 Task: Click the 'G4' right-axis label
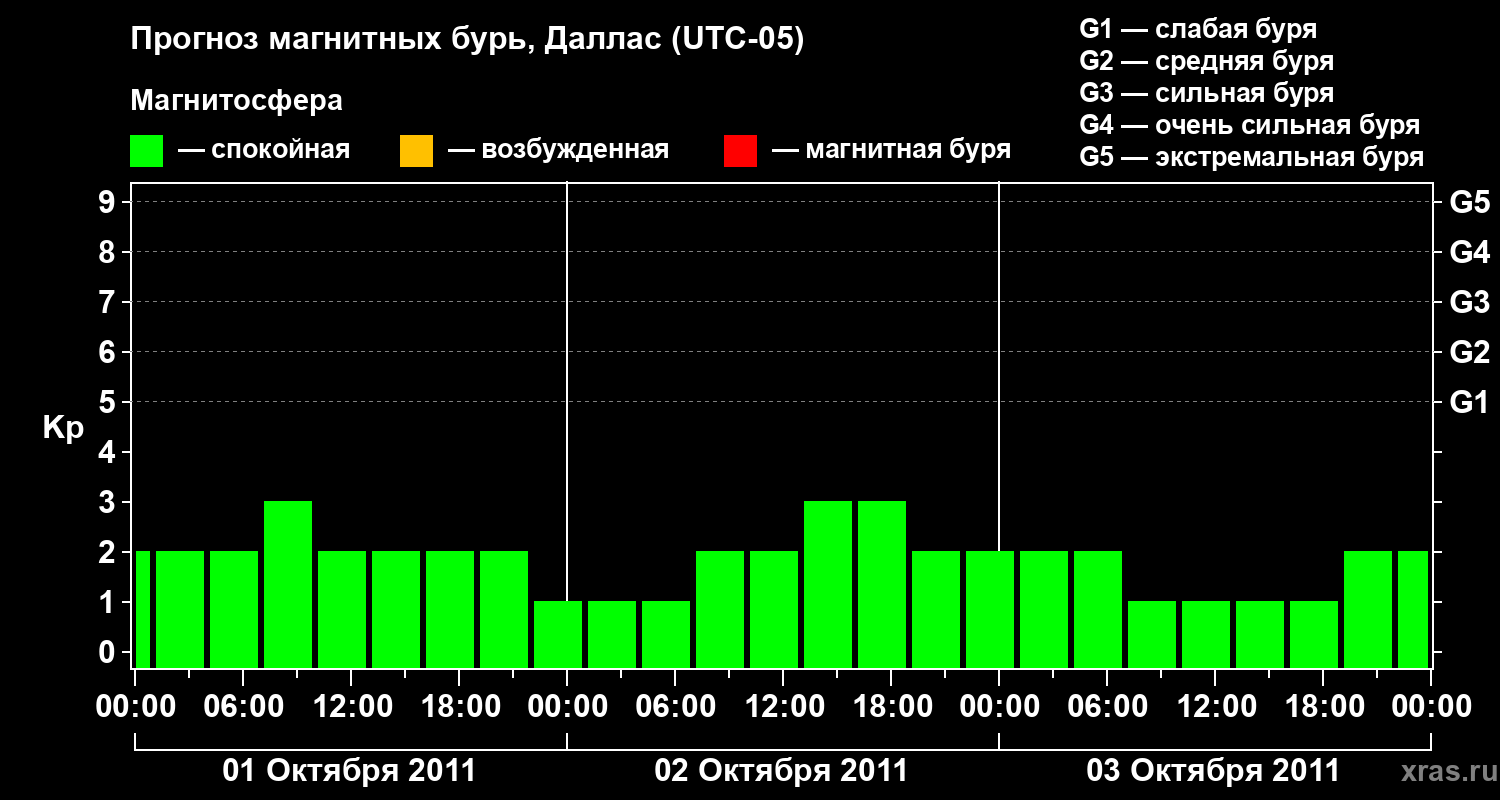tap(1470, 252)
